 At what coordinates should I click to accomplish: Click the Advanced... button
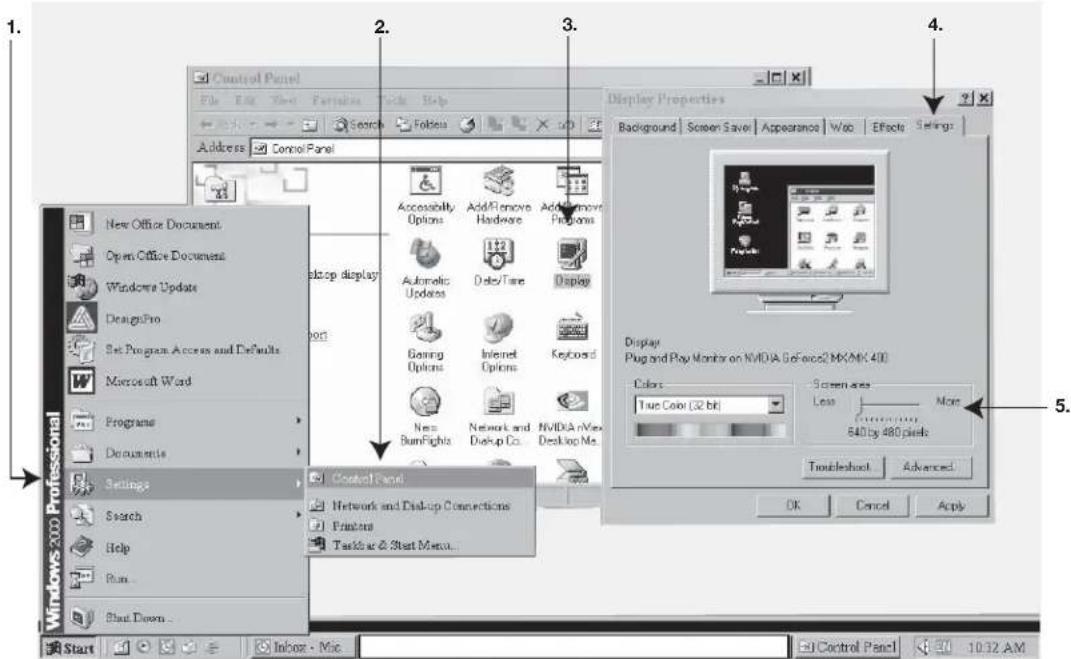tap(930, 467)
